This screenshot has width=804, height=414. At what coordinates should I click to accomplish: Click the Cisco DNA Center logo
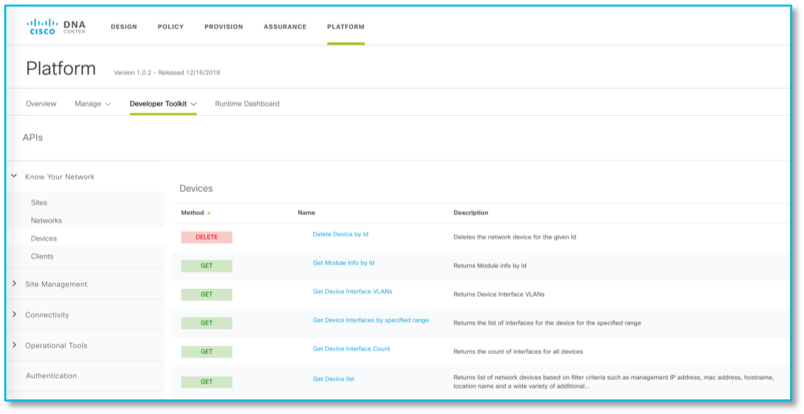(56, 27)
